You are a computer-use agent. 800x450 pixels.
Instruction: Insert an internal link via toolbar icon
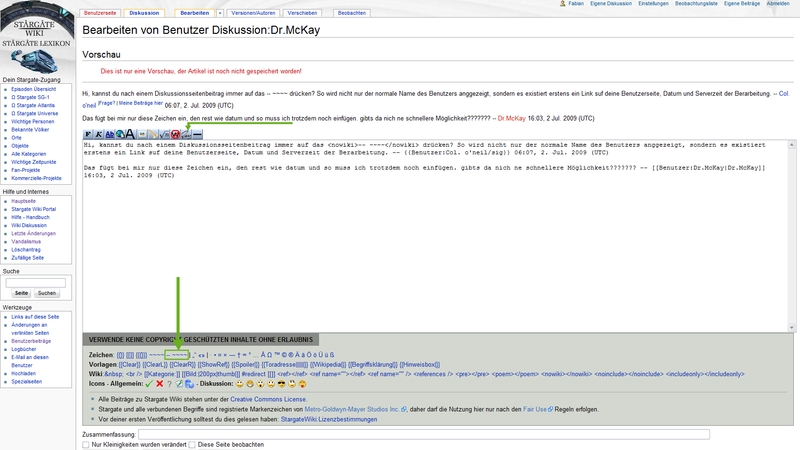[109, 132]
